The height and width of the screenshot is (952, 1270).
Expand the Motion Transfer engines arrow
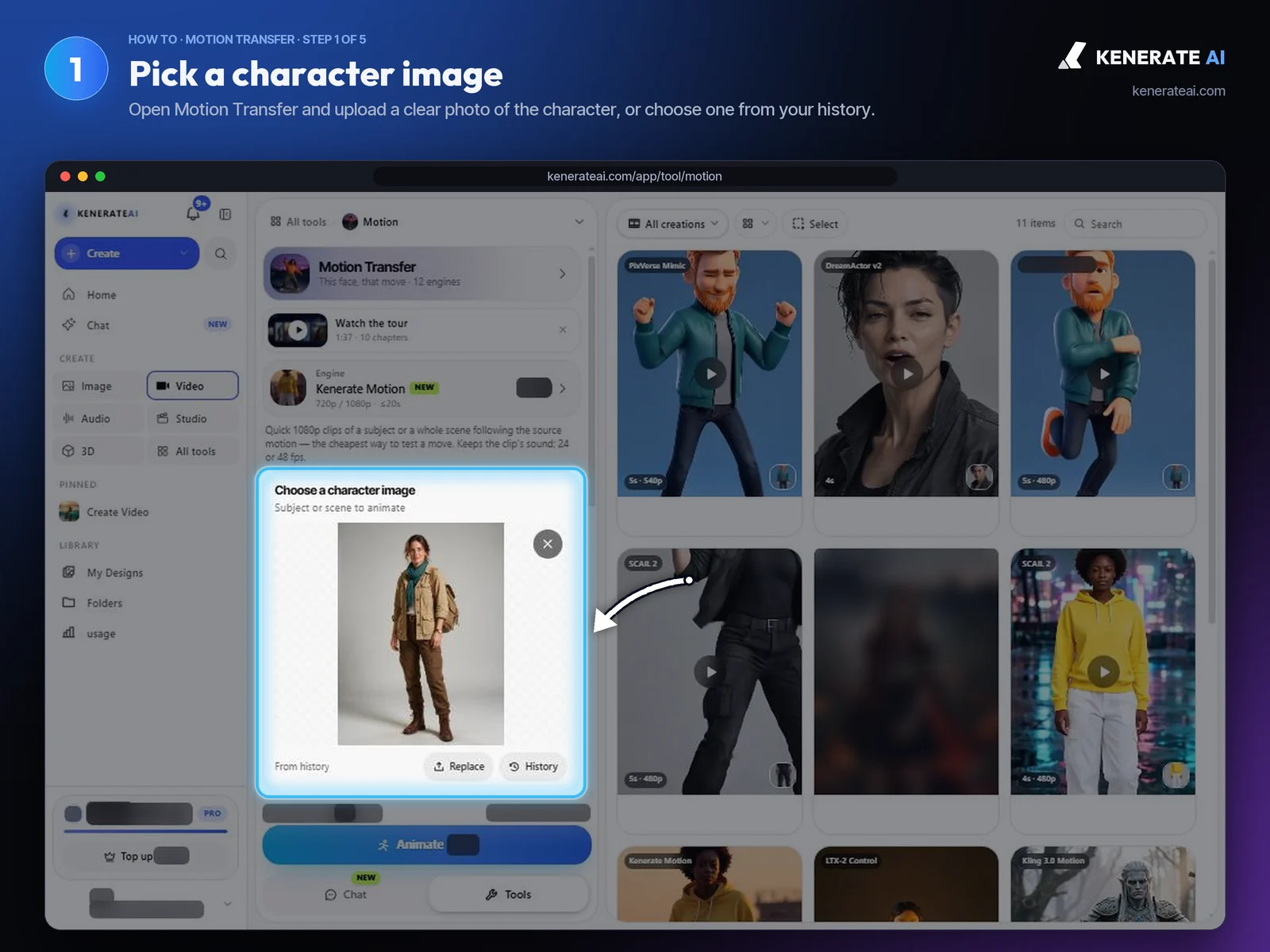tap(563, 274)
